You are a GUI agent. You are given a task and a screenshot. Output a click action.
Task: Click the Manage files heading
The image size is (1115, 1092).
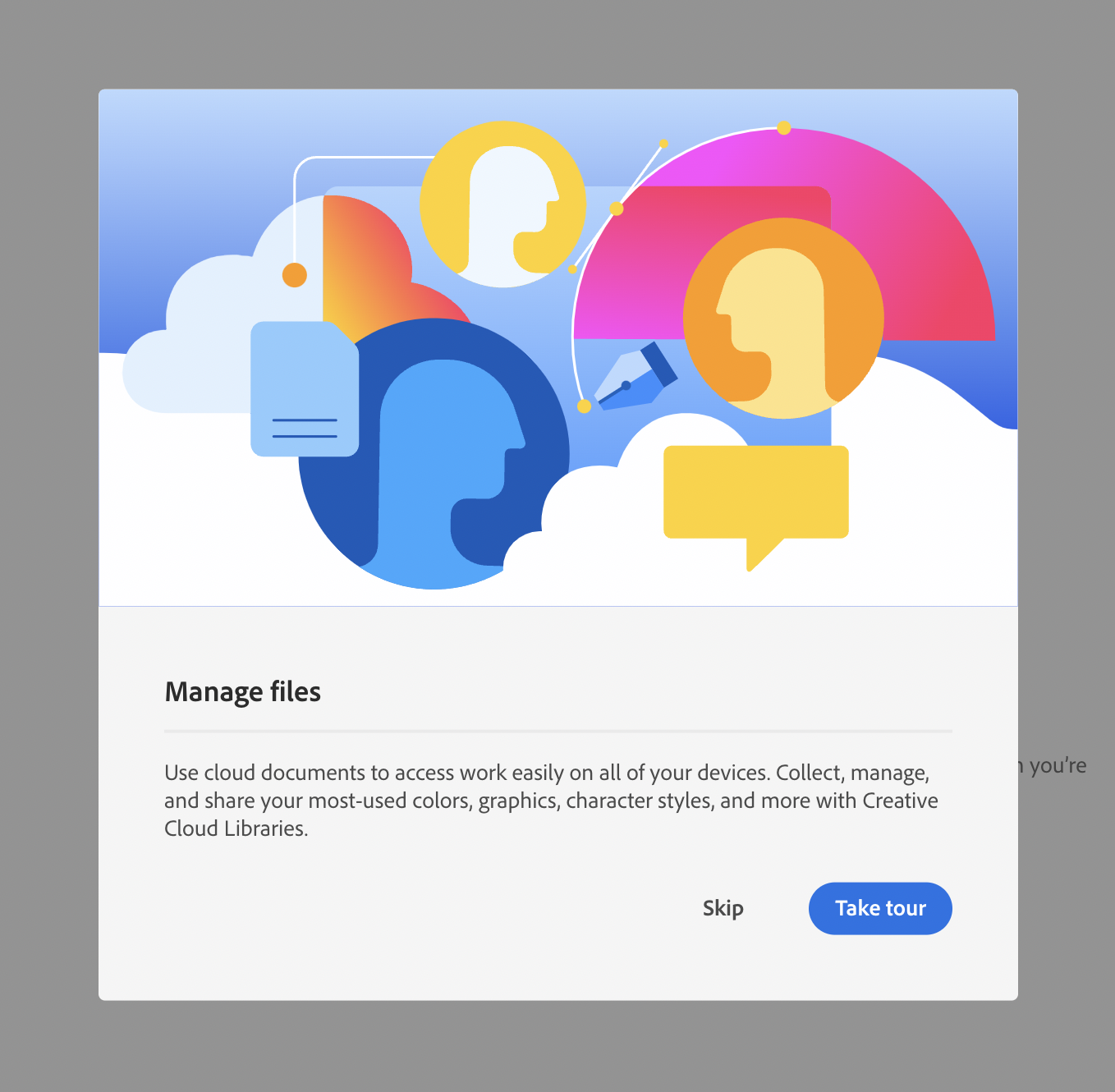243,692
